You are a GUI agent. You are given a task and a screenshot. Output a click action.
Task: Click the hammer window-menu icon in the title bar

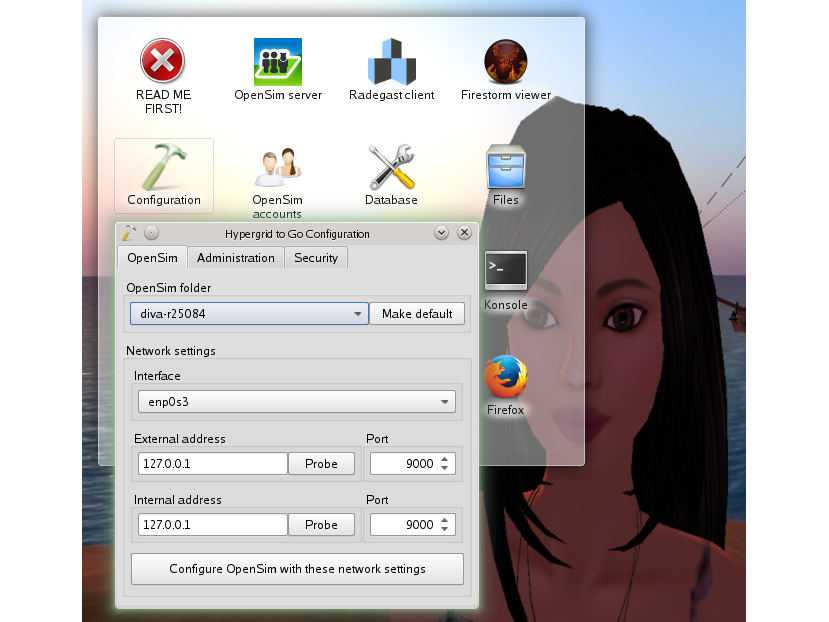coord(129,233)
